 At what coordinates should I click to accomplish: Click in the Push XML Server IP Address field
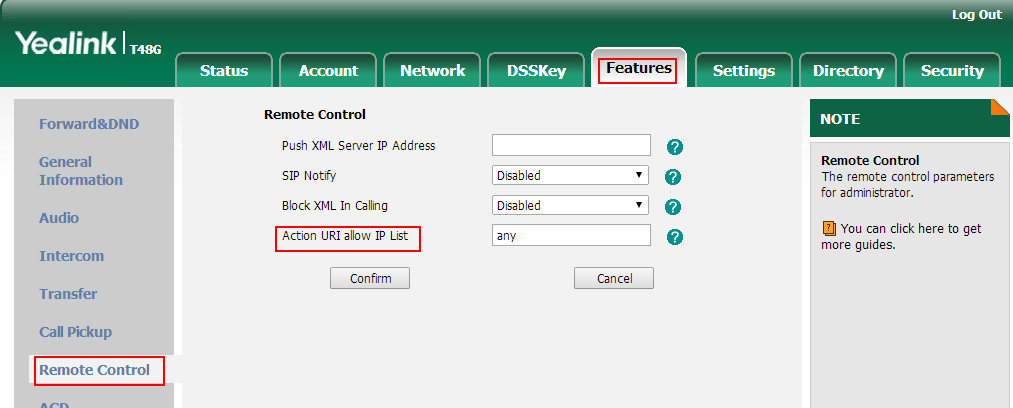click(x=571, y=145)
